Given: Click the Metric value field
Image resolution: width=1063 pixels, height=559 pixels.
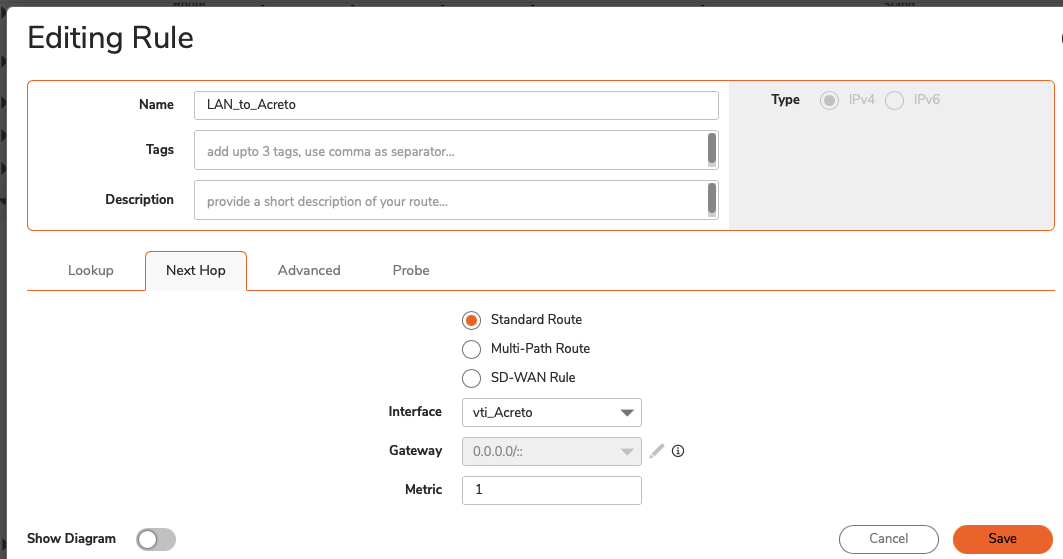Looking at the screenshot, I should pos(552,490).
